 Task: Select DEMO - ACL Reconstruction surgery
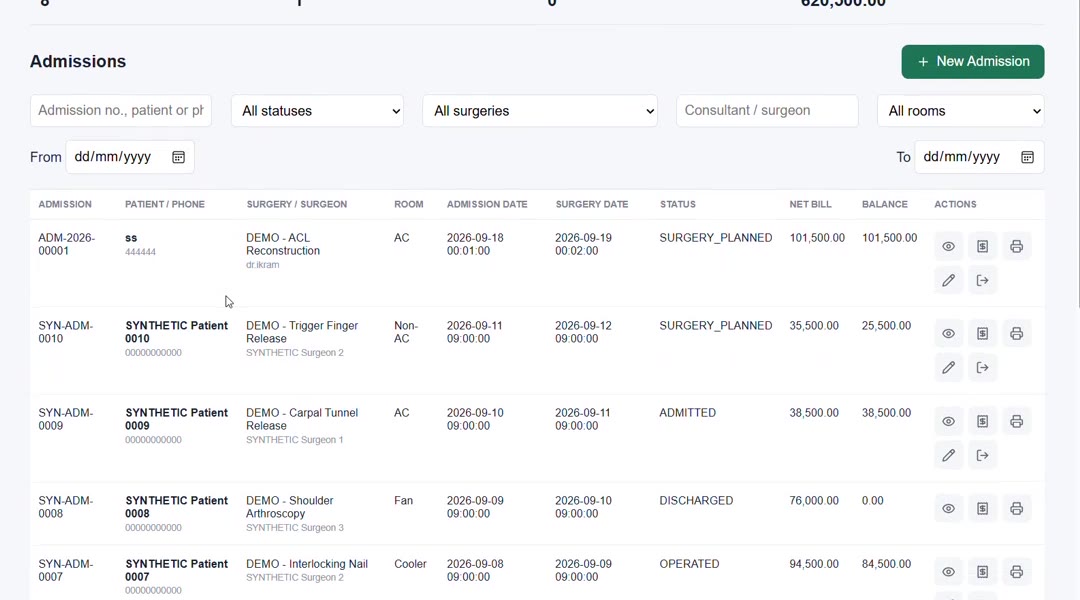tap(283, 245)
